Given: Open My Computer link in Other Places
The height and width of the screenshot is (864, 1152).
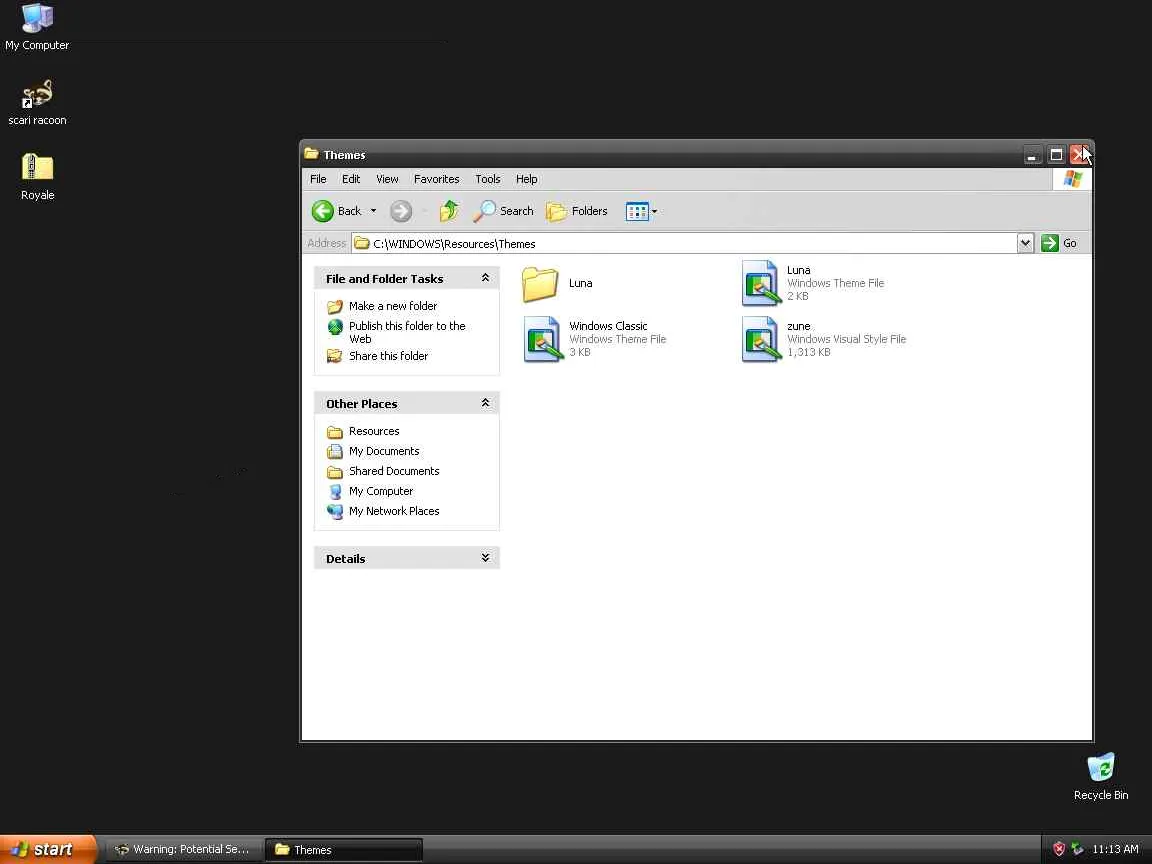Looking at the screenshot, I should (x=381, y=491).
